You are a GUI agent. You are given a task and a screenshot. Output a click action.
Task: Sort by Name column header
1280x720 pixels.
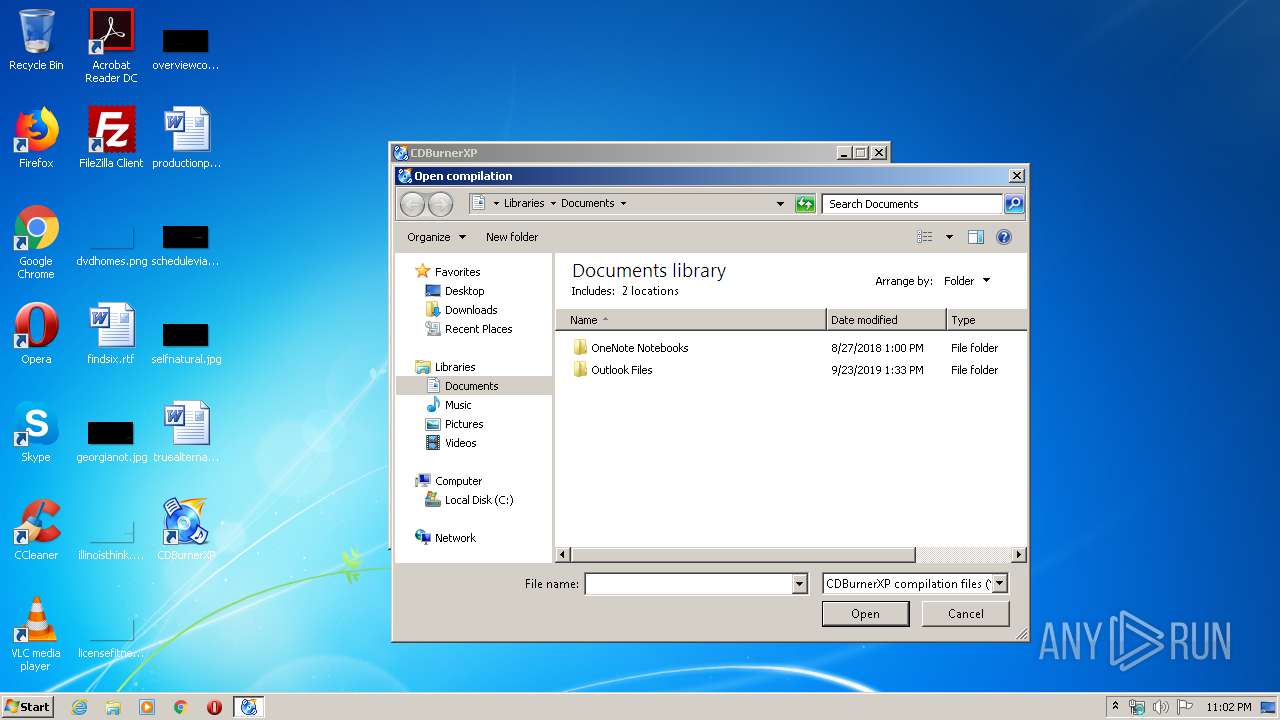[x=691, y=320]
